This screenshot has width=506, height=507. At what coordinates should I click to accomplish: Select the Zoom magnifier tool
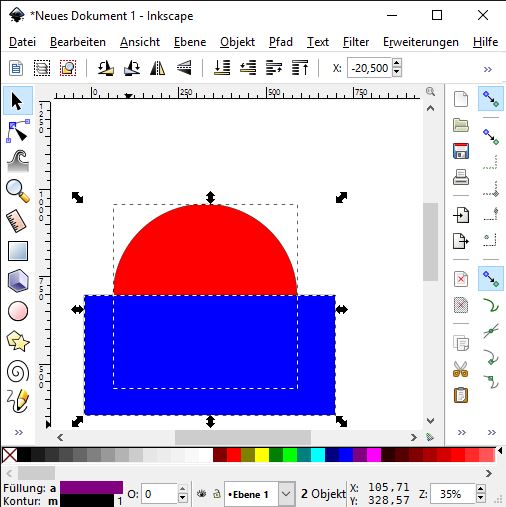pyautogui.click(x=18, y=191)
